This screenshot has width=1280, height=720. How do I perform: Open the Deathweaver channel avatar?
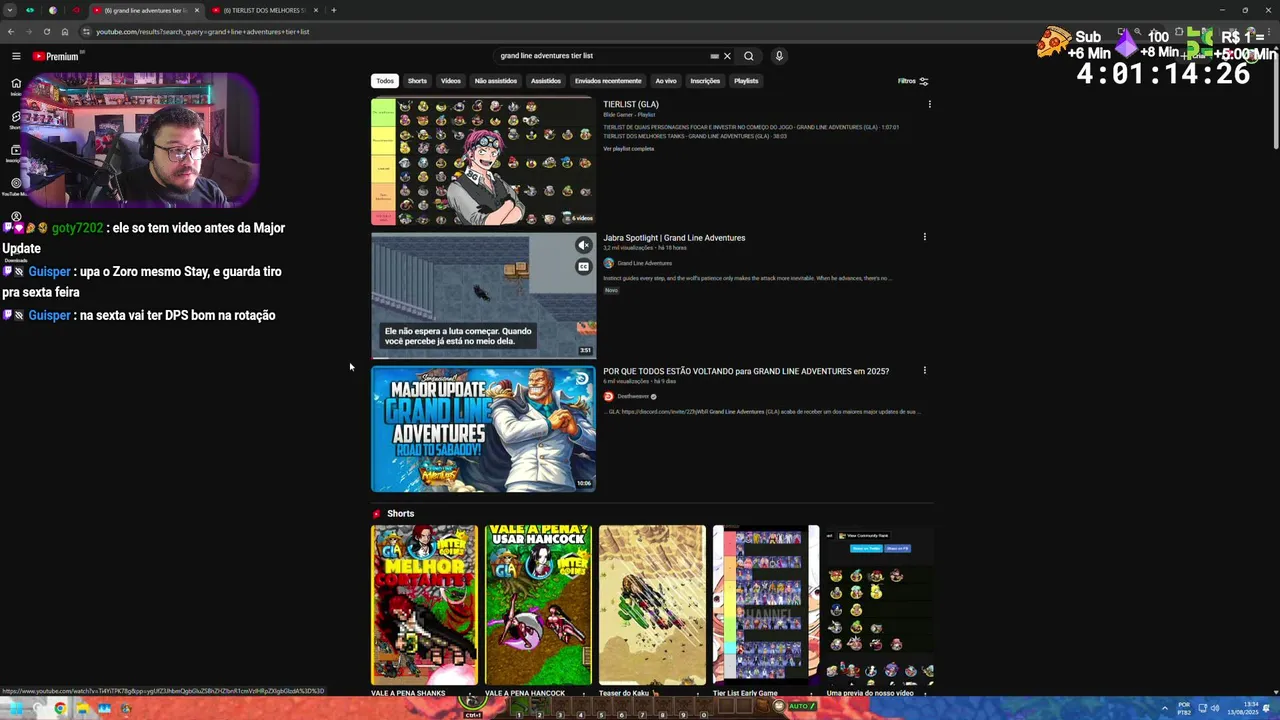[x=608, y=396]
